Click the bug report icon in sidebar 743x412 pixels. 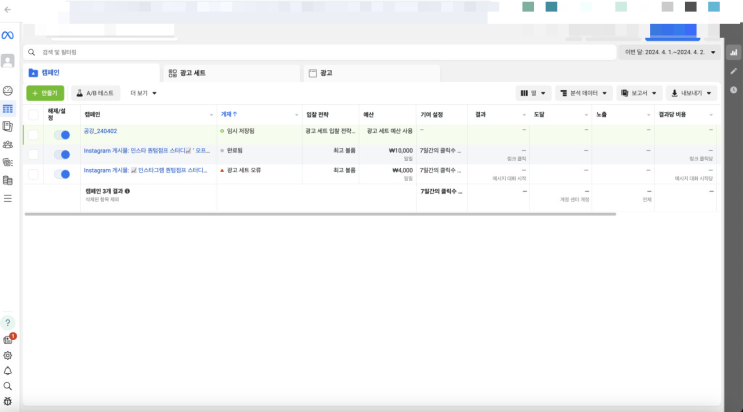pyautogui.click(x=8, y=402)
